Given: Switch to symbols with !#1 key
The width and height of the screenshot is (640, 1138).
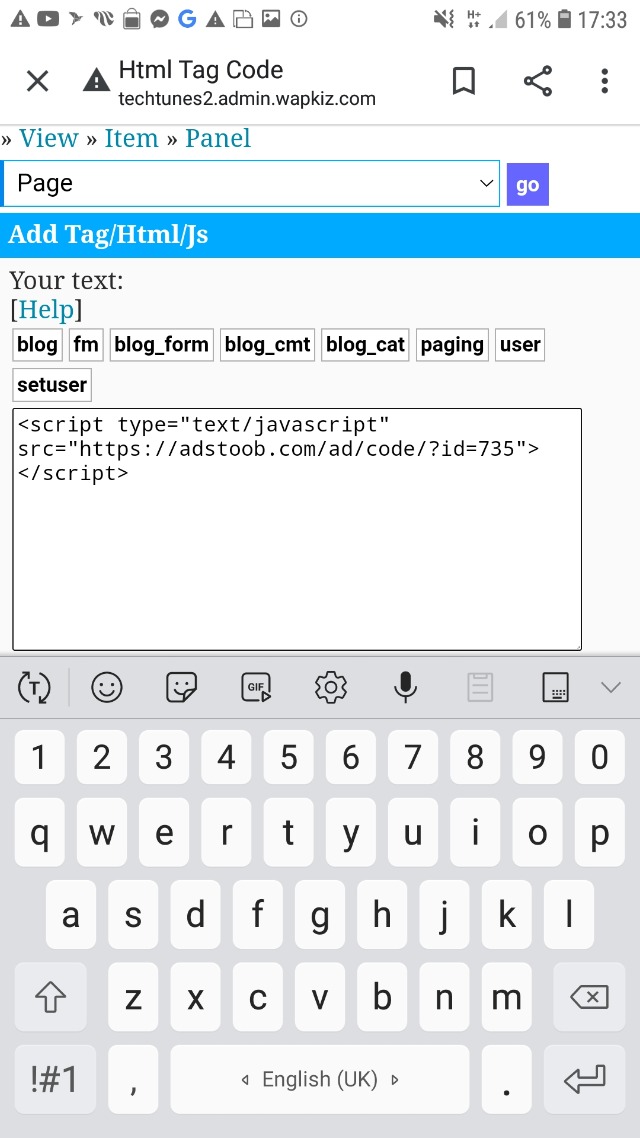Looking at the screenshot, I should (x=55, y=1080).
